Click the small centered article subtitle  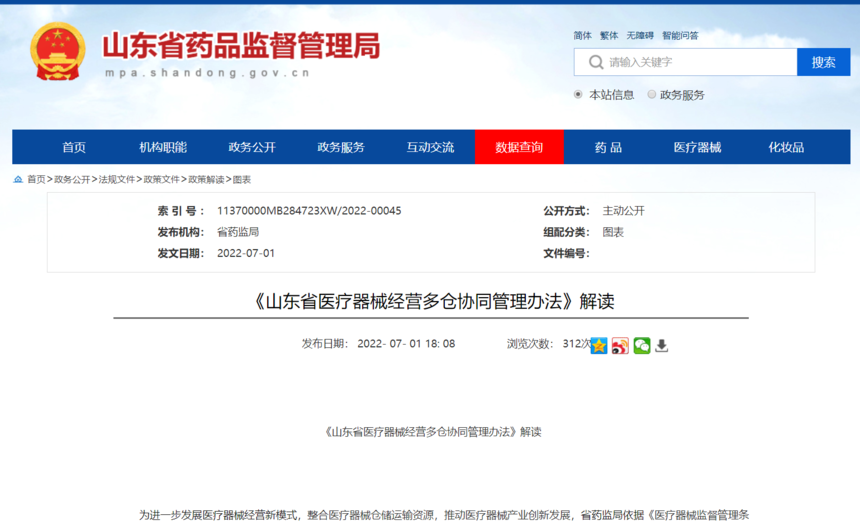(432, 432)
